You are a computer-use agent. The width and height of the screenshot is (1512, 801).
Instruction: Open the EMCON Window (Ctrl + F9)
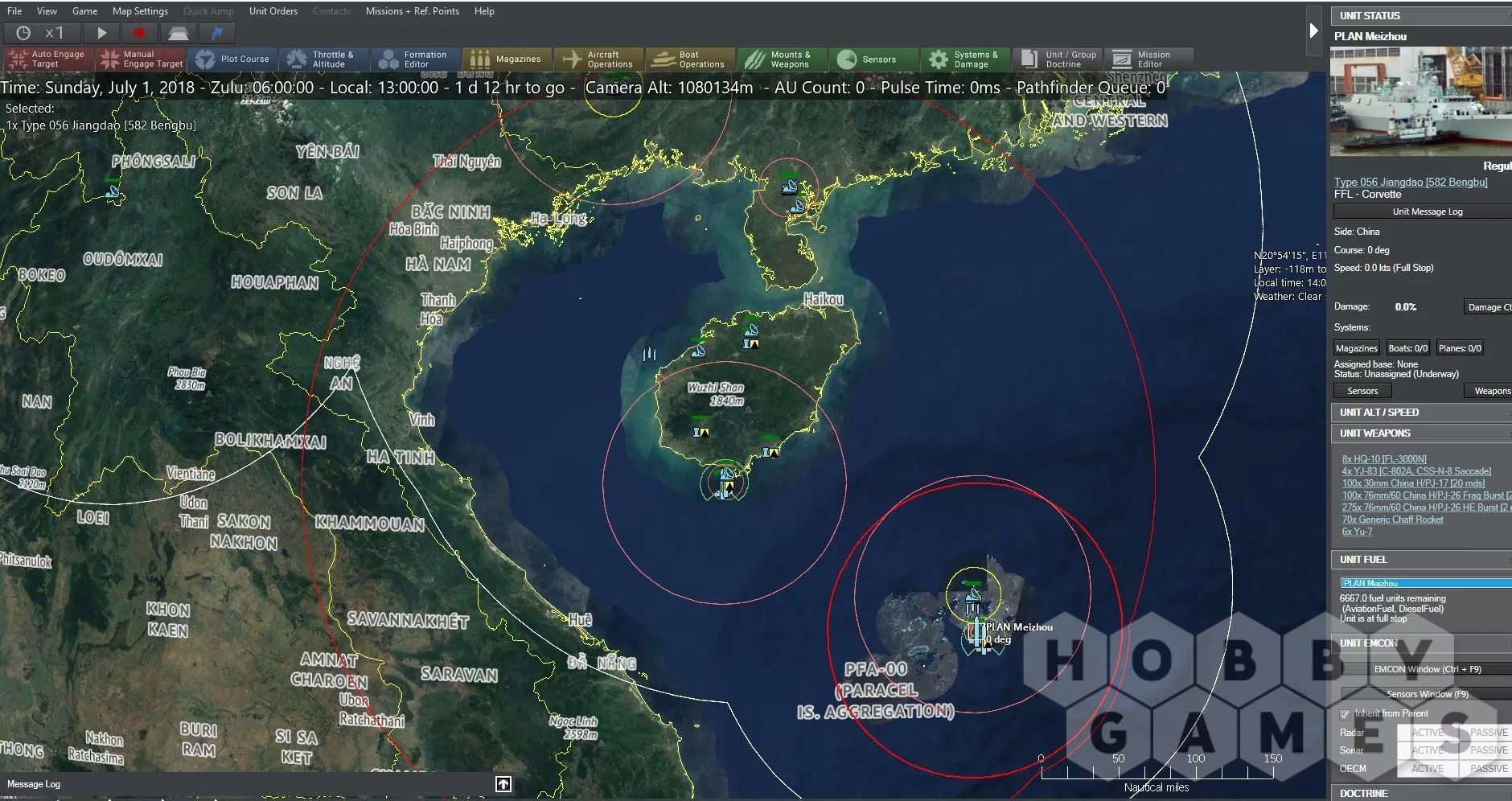[1428, 669]
